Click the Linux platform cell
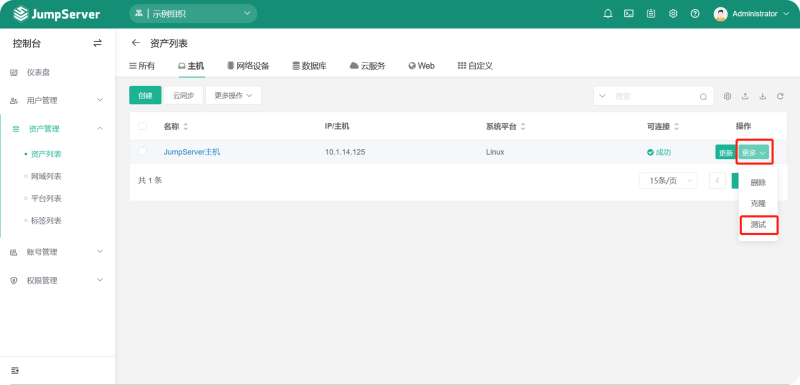The image size is (800, 385). click(495, 152)
